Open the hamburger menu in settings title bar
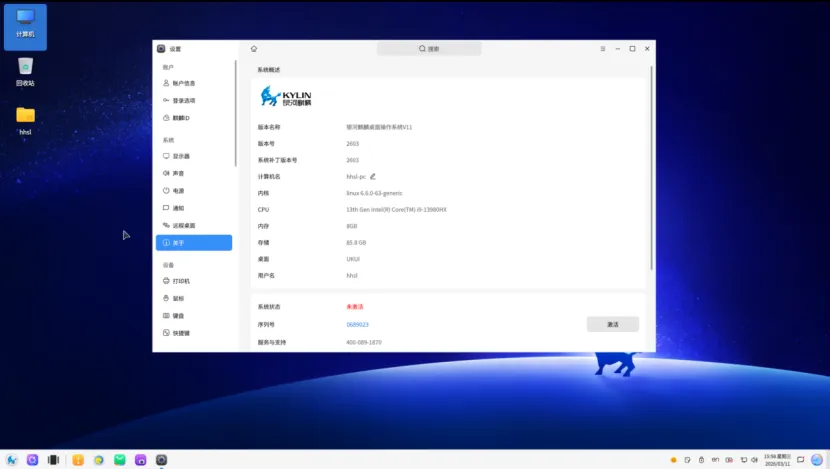 point(603,49)
